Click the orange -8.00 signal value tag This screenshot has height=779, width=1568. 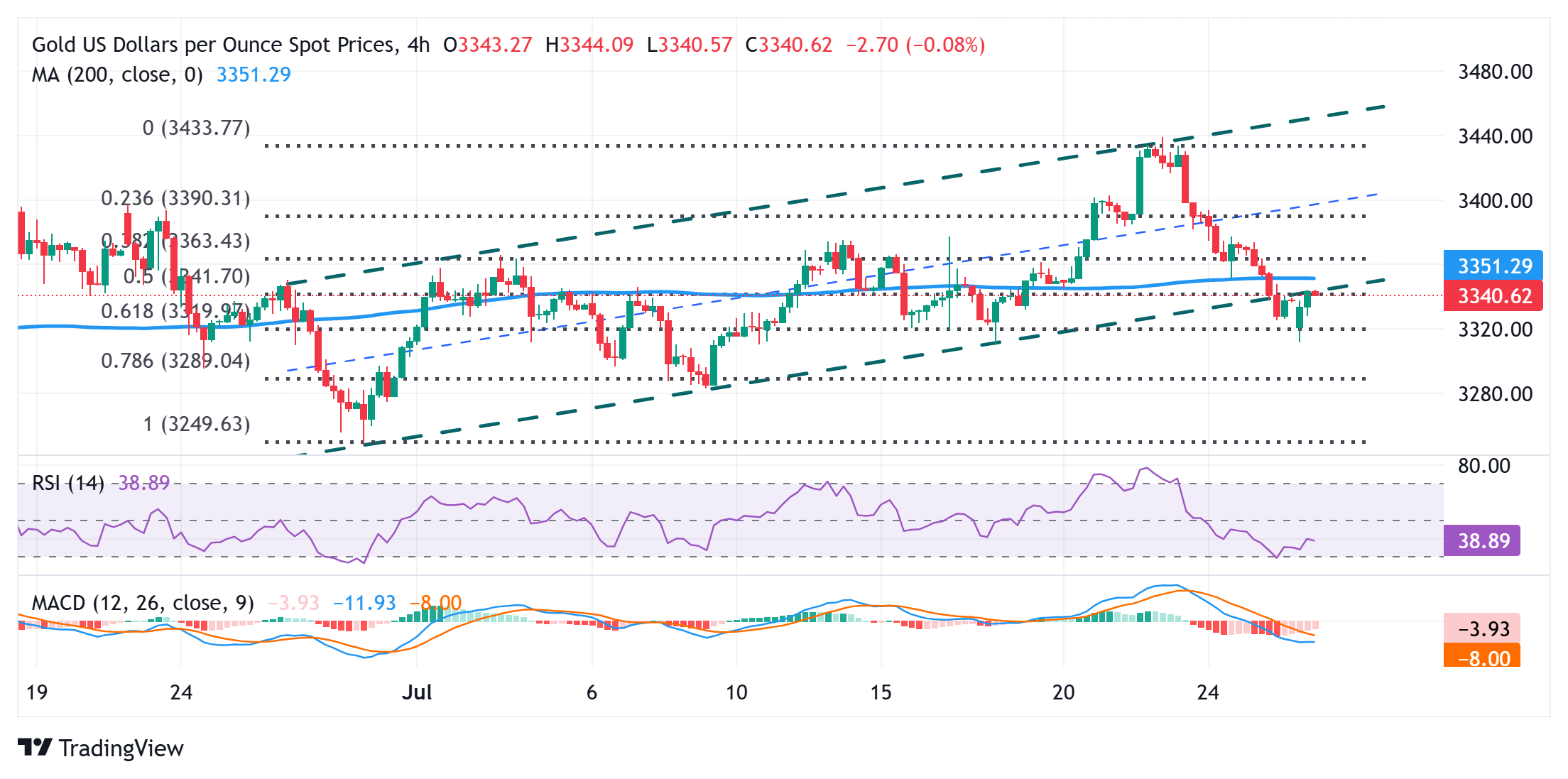1482,658
